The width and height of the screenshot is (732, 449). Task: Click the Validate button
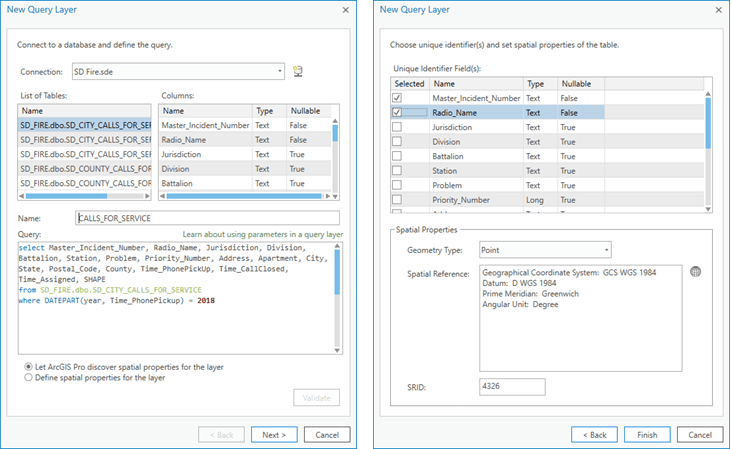point(316,398)
